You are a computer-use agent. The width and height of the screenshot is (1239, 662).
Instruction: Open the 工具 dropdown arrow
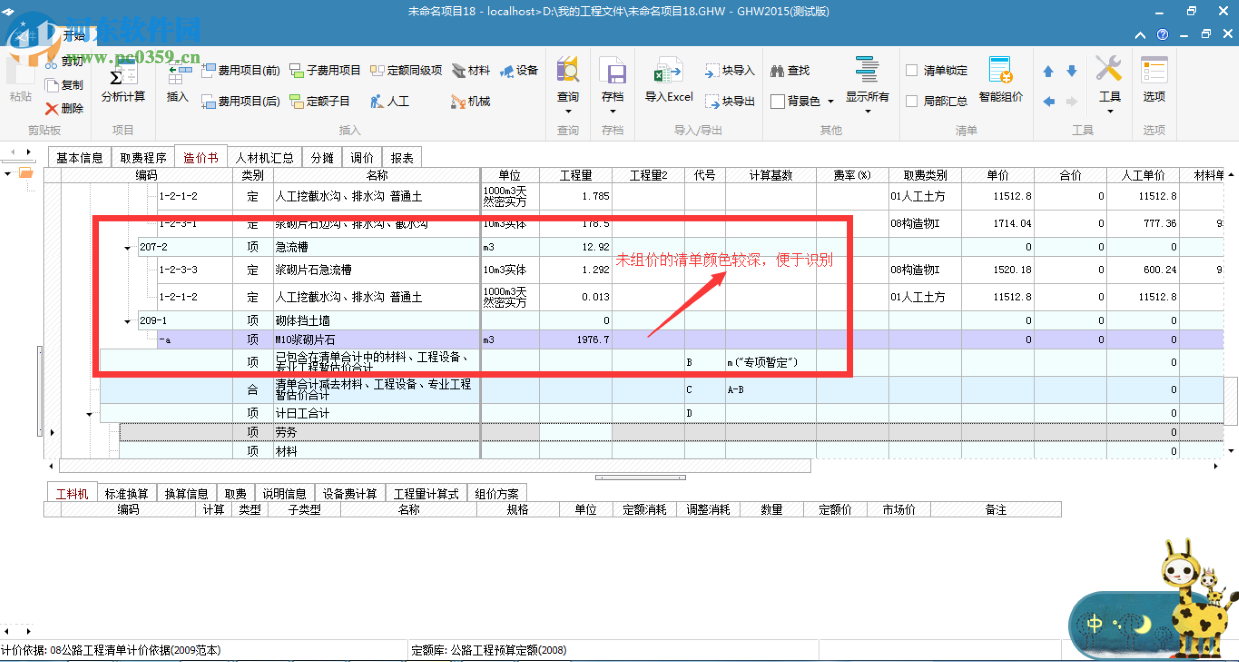click(x=1110, y=112)
